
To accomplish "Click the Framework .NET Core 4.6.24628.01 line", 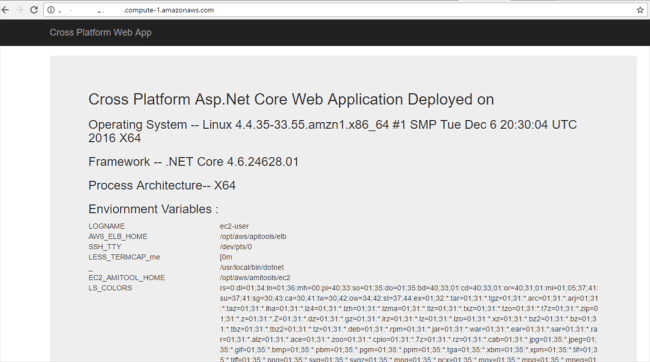I will coord(193,162).
